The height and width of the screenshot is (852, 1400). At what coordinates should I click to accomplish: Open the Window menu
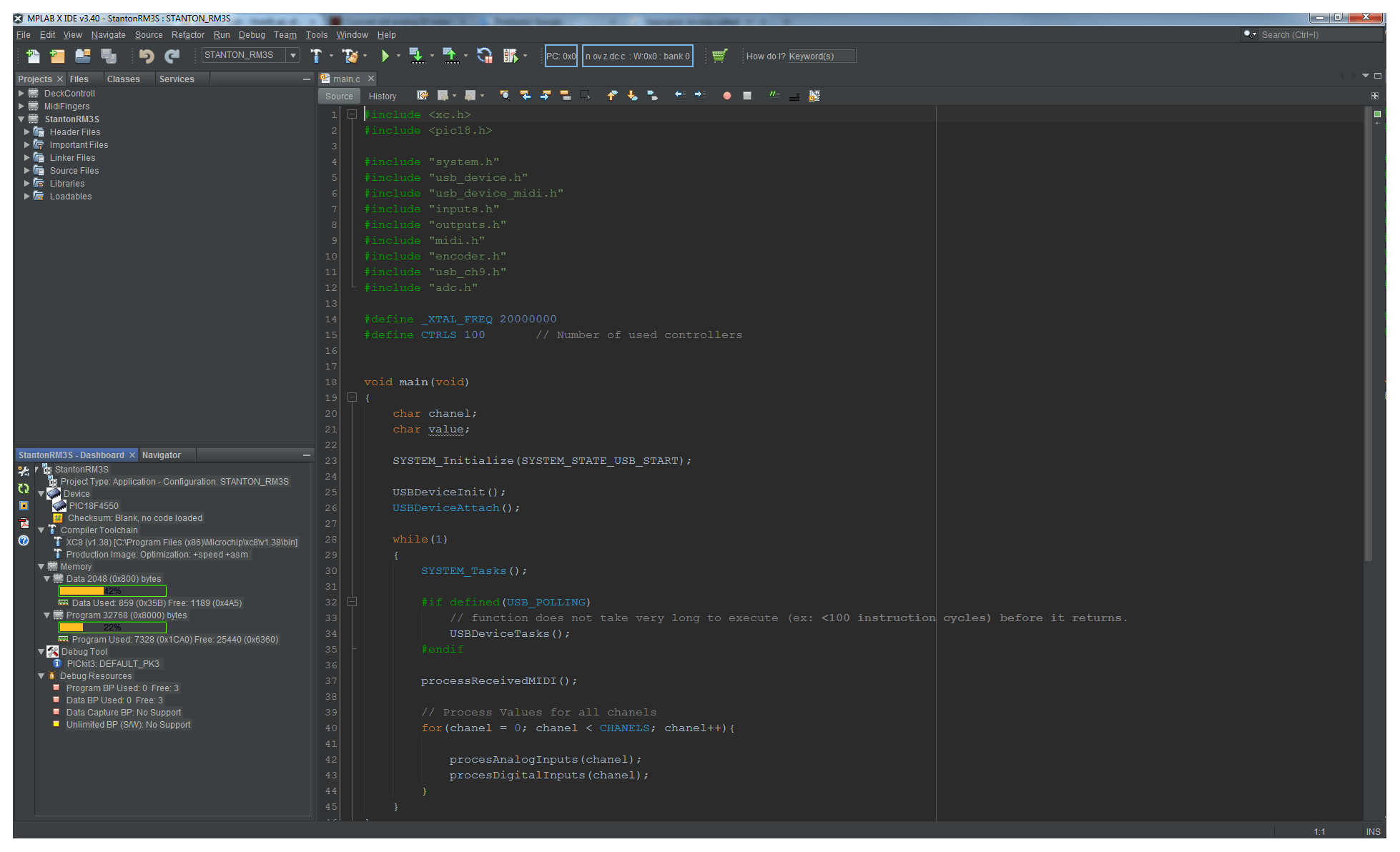tap(353, 35)
